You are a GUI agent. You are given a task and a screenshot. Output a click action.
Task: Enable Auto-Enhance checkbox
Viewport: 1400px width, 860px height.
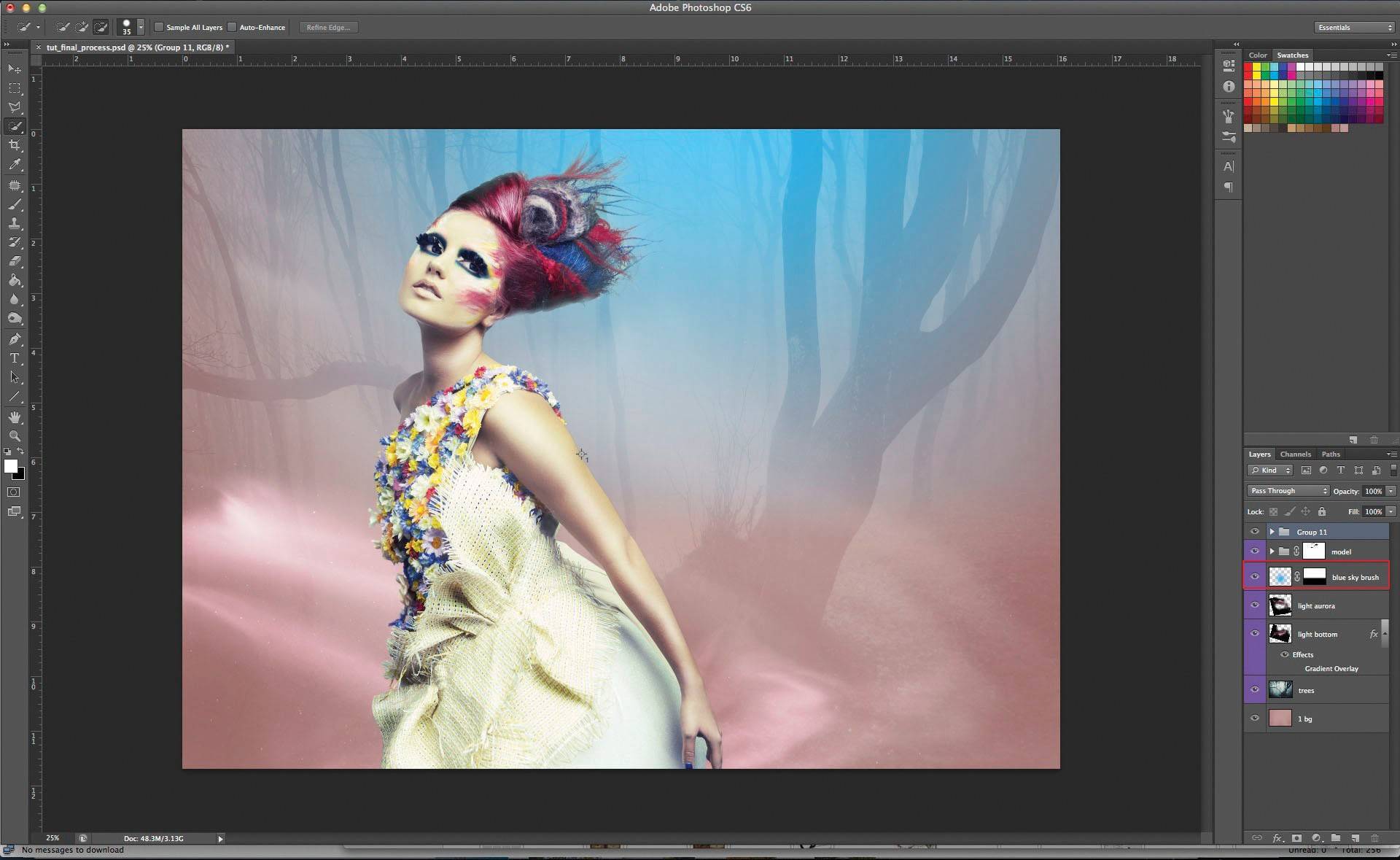coord(232,27)
